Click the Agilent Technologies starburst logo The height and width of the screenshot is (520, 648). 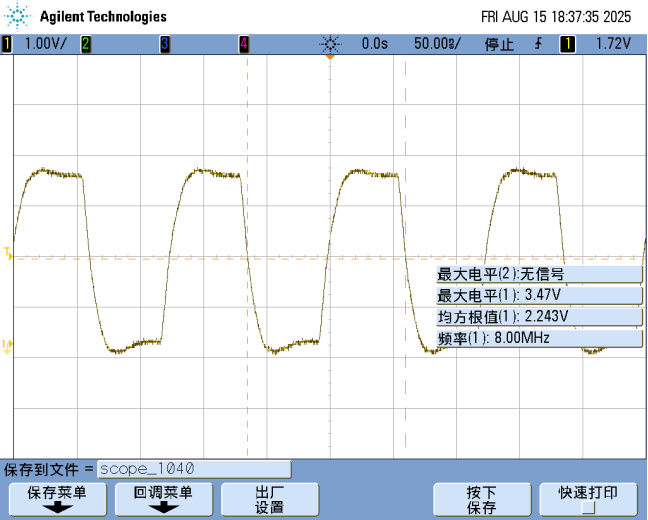20,16
